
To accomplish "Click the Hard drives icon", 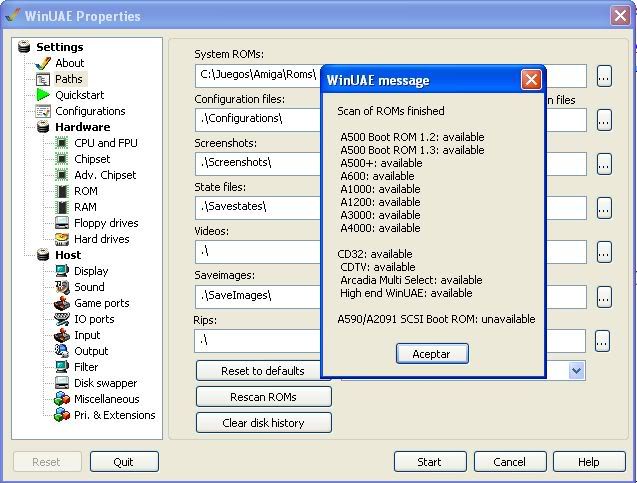I will tap(62, 239).
